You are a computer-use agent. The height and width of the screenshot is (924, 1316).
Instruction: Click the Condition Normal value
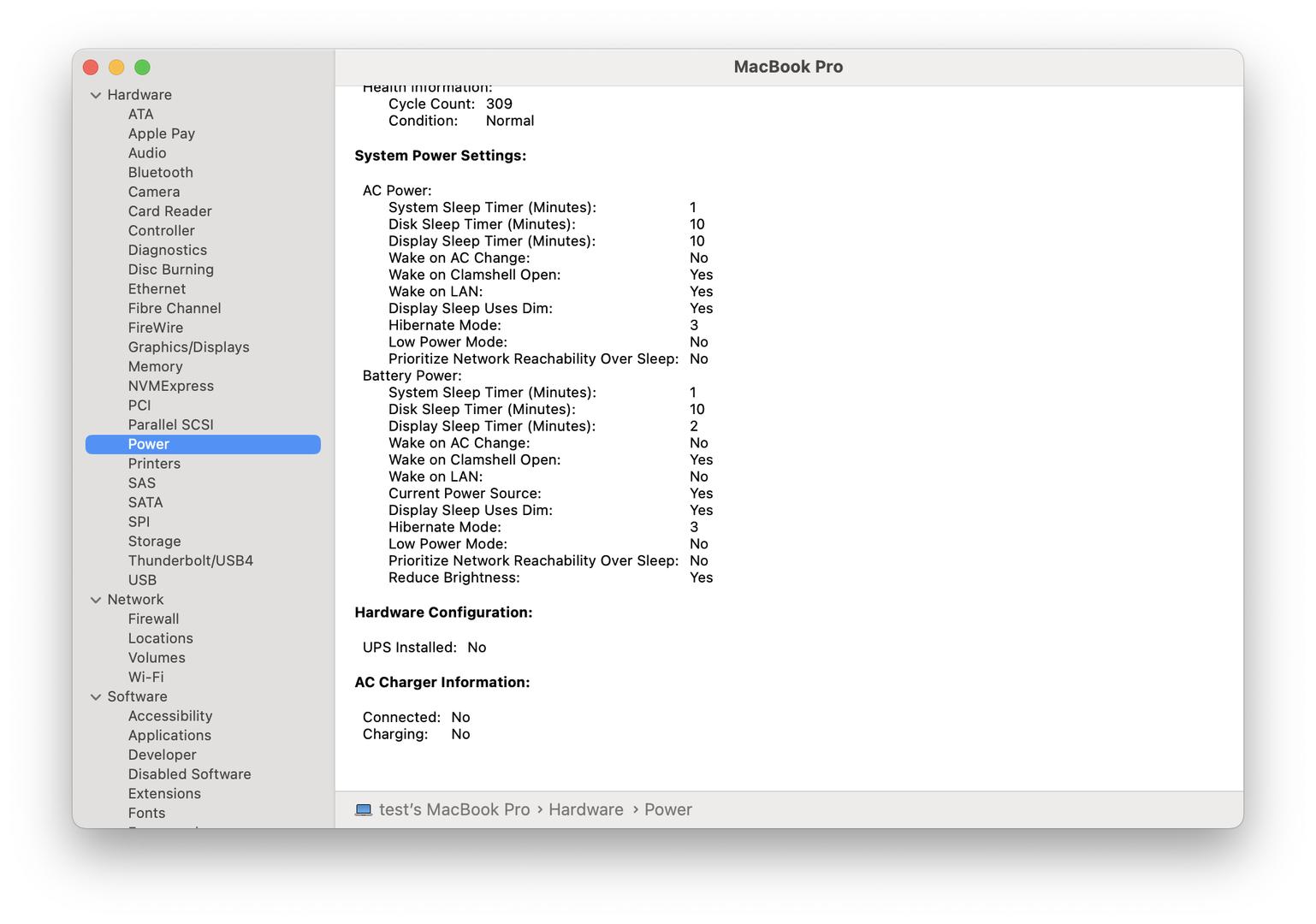510,121
